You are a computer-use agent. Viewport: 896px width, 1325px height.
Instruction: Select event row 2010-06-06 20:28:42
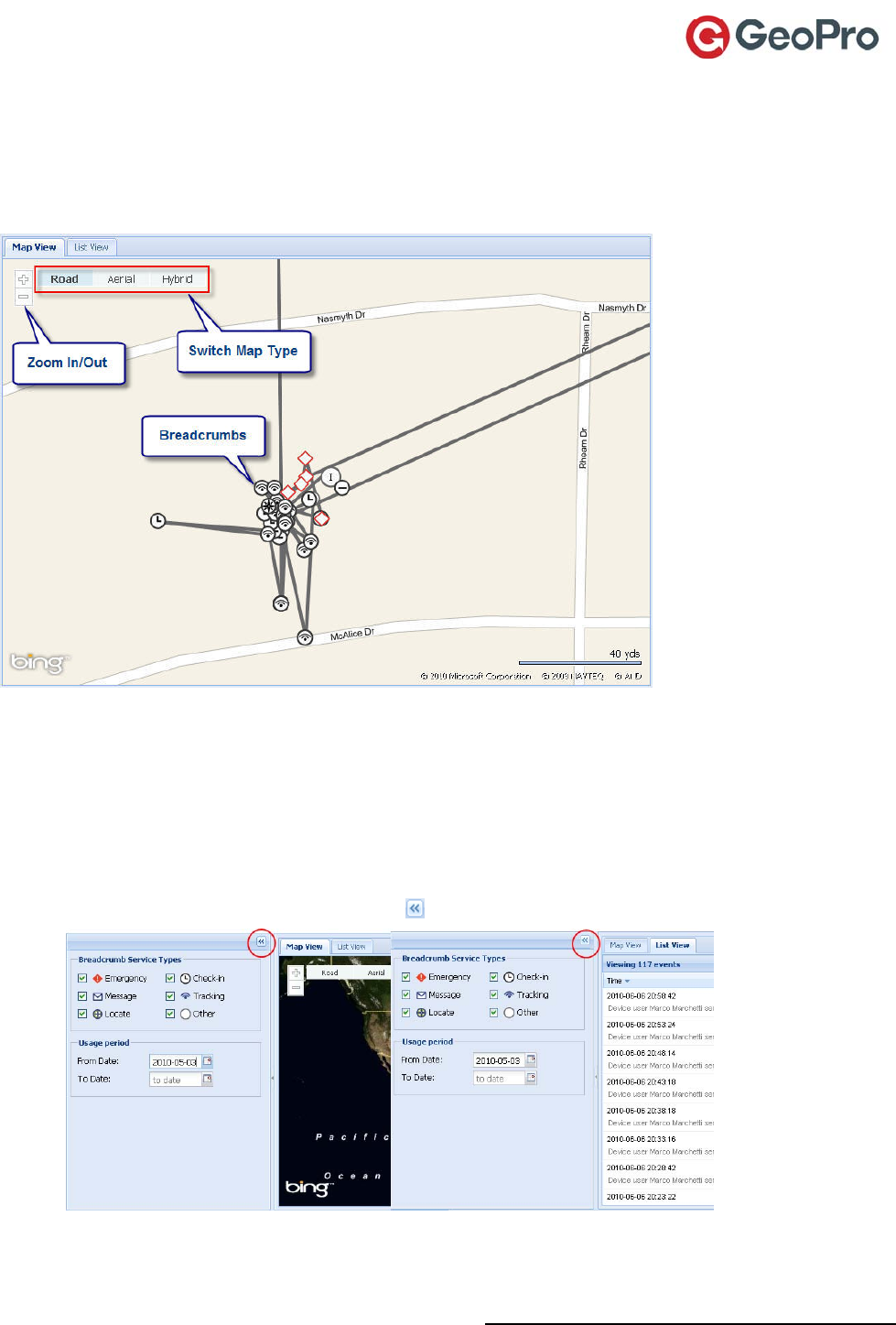click(659, 1174)
